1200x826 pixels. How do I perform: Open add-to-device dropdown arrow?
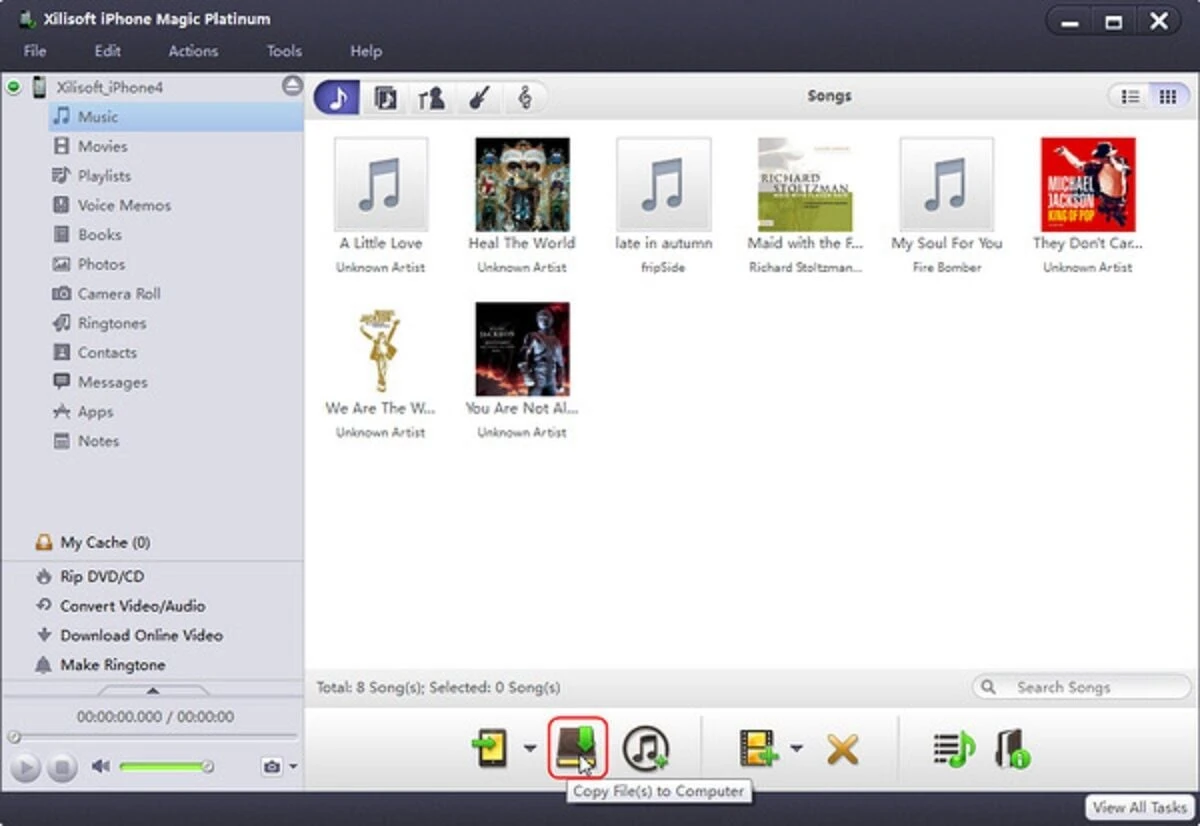click(x=529, y=749)
